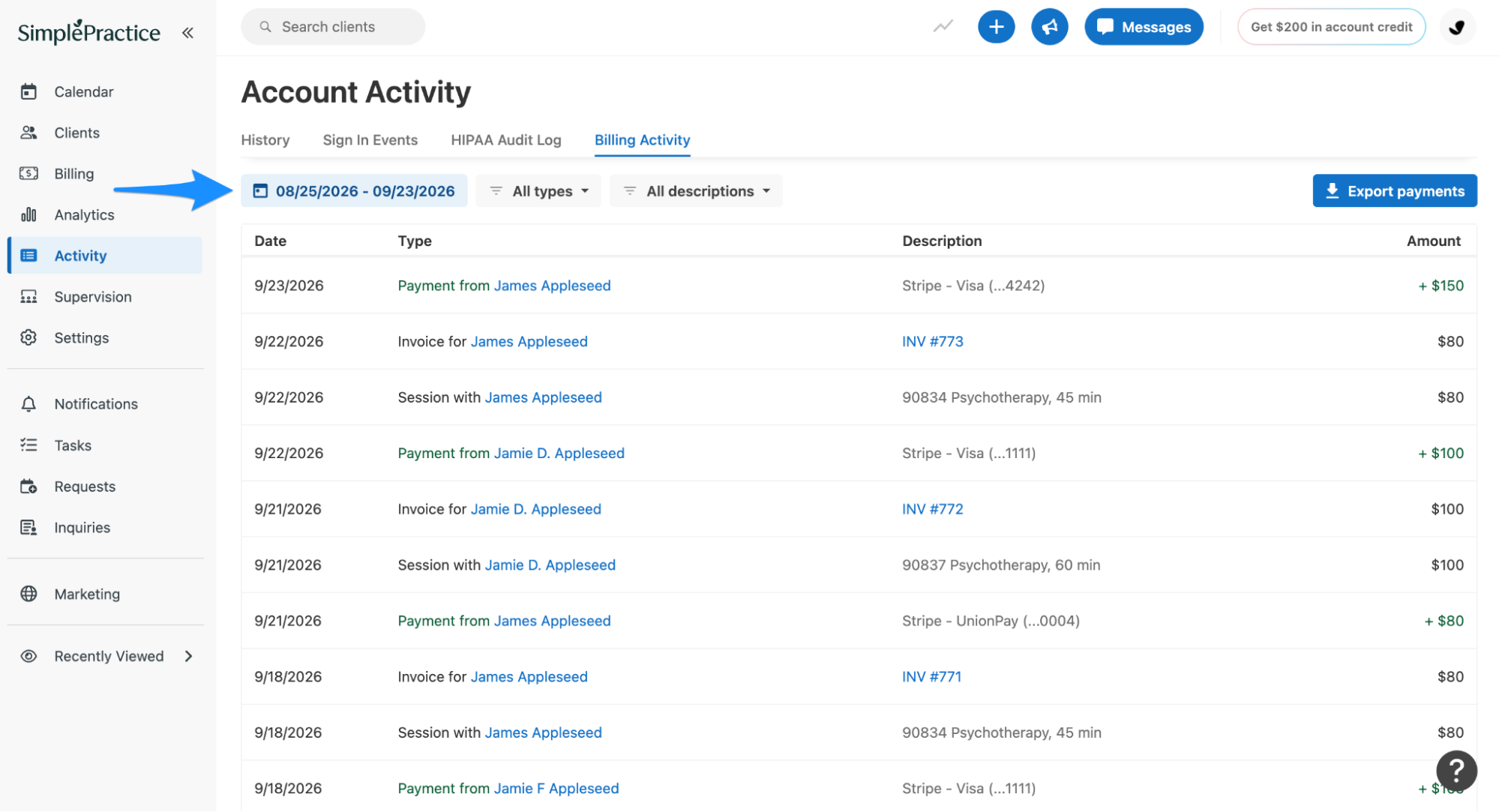
Task: Open the Clients people icon
Action: (x=28, y=133)
